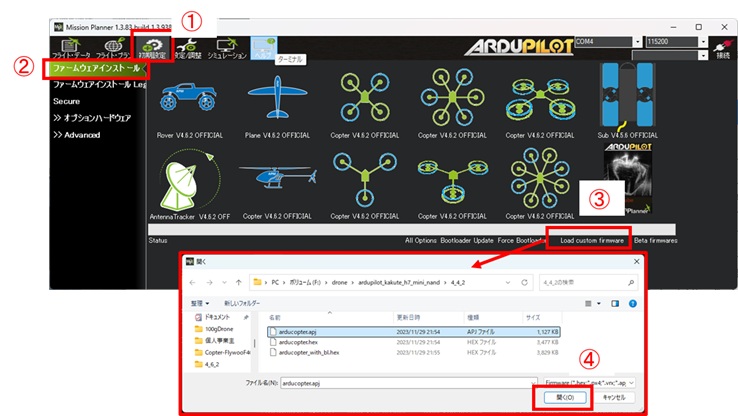Select ファームウェアインストール in the left menu
The height and width of the screenshot is (416, 738).
[97, 69]
